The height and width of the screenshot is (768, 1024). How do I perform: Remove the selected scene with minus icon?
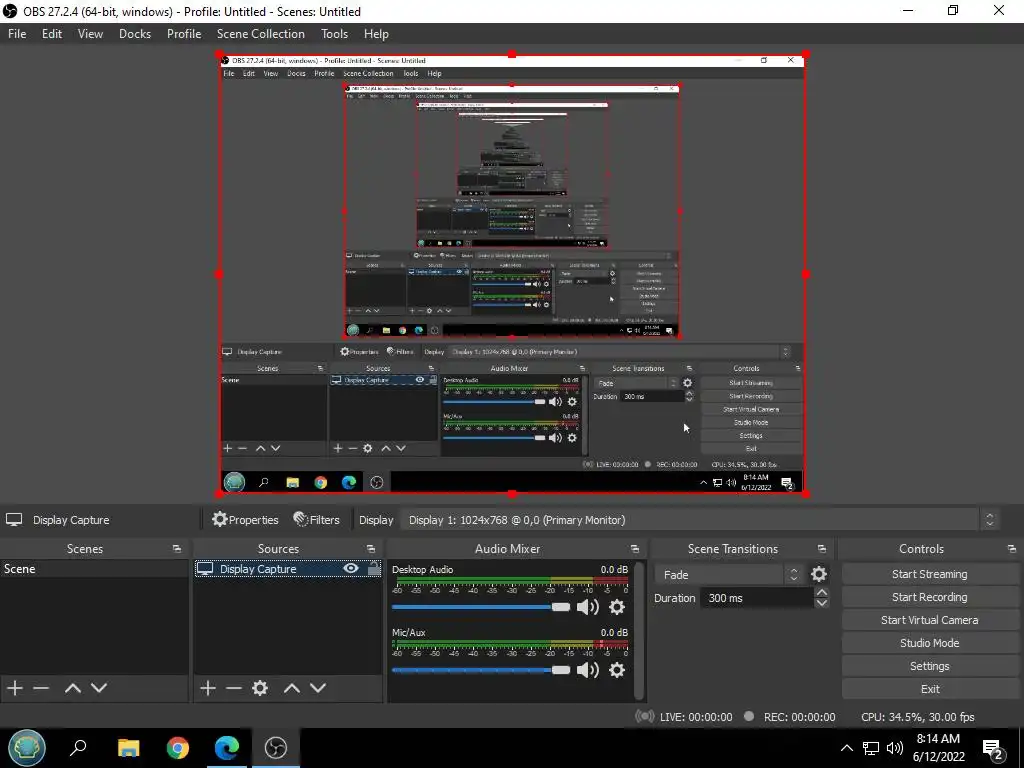(41, 688)
